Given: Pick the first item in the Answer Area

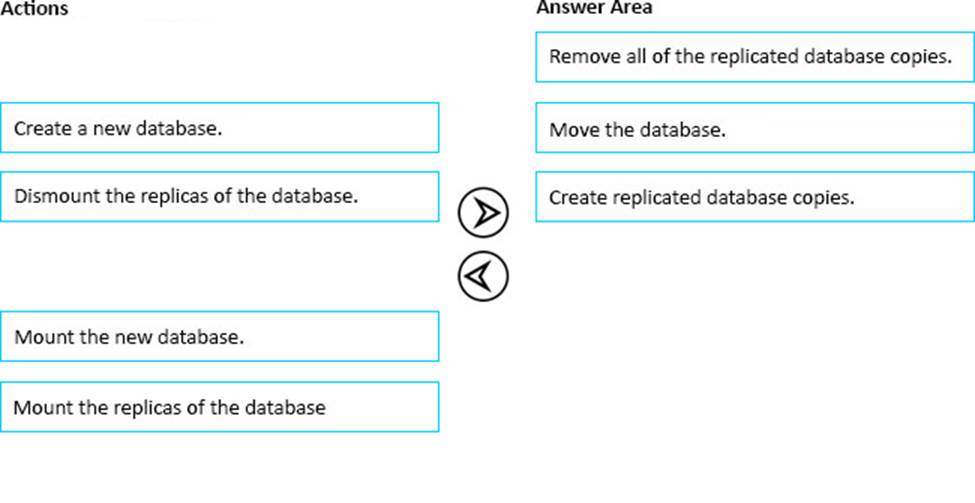Looking at the screenshot, I should tap(754, 57).
